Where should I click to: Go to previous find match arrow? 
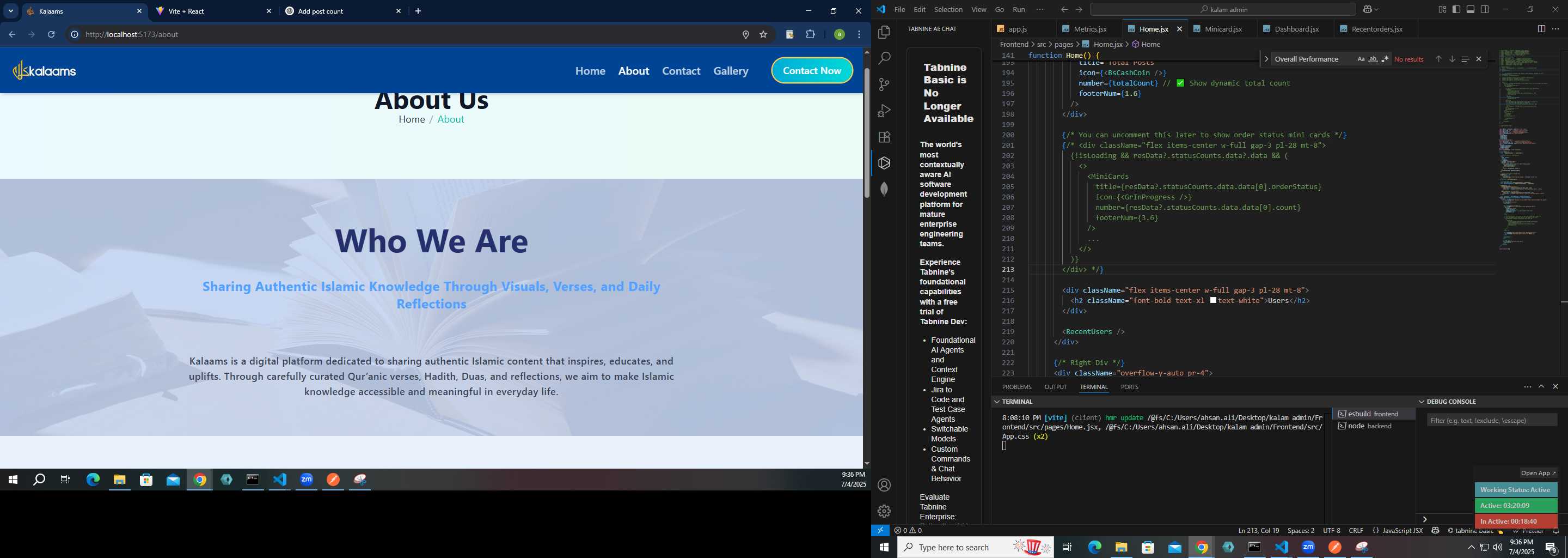tap(1438, 59)
